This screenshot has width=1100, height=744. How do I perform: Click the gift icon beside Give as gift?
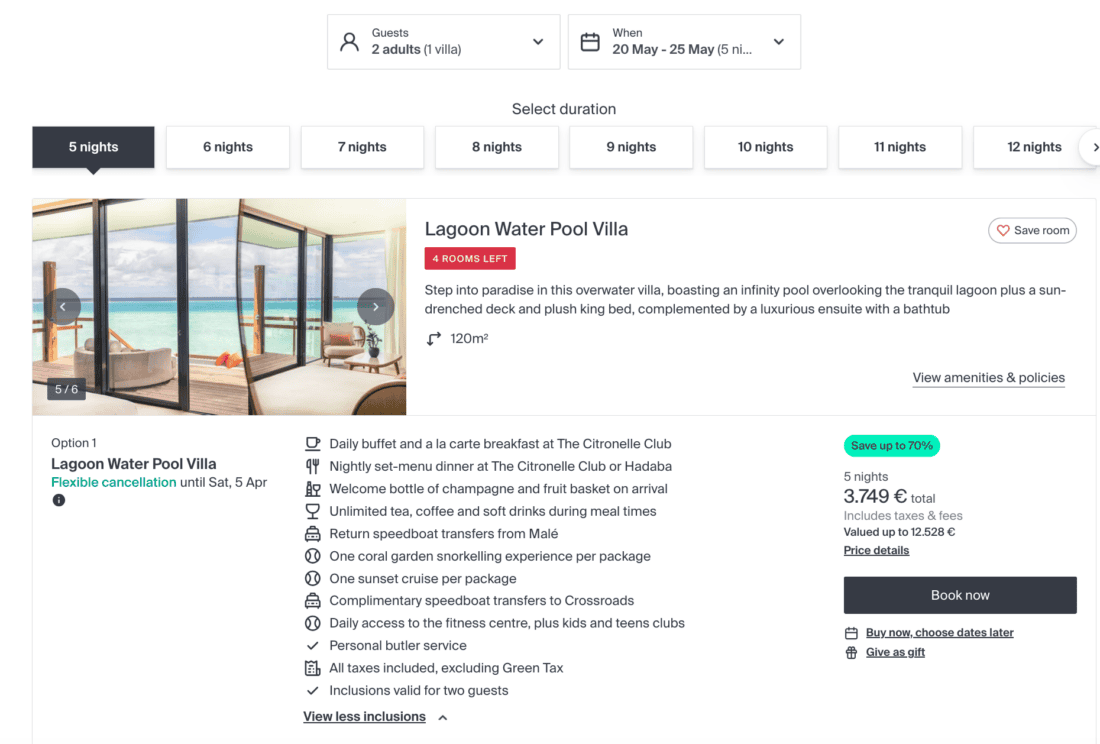pos(851,653)
